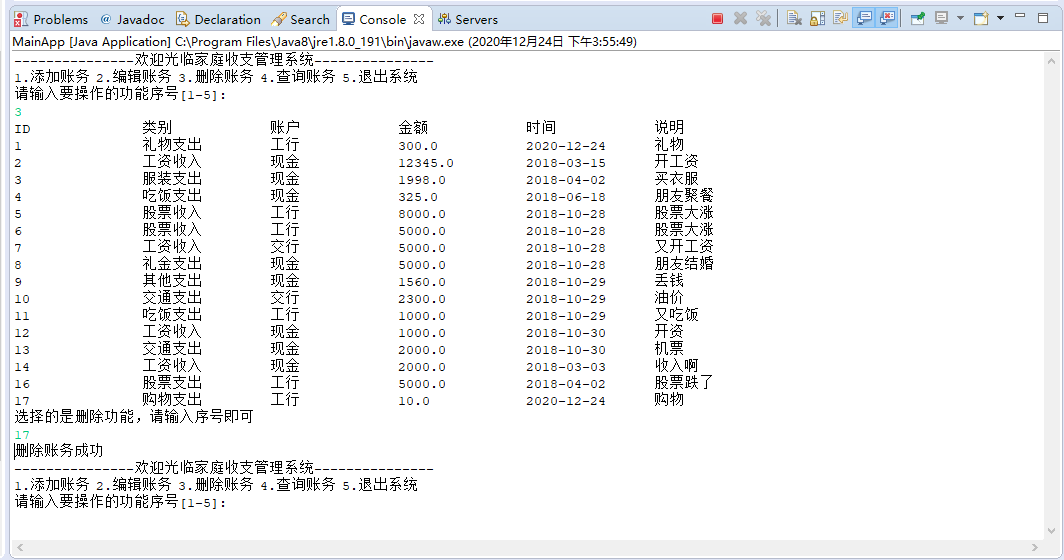Click the amount '325.0'

pyautogui.click(x=417, y=197)
